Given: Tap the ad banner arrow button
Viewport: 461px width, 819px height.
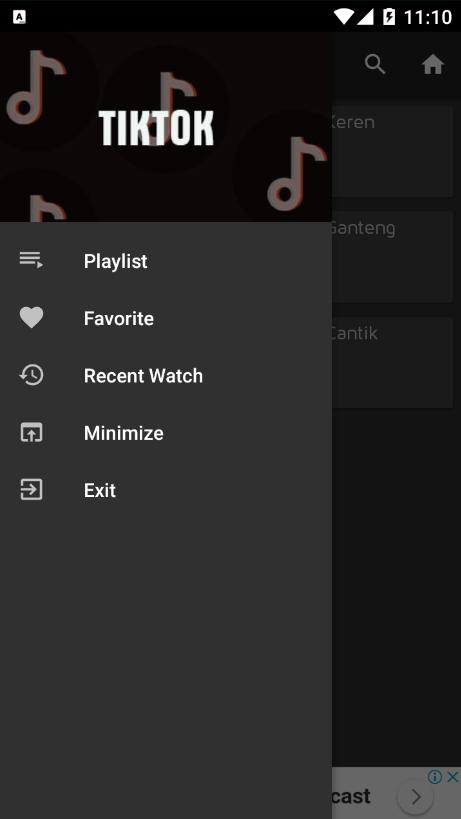Looking at the screenshot, I should tap(416, 797).
